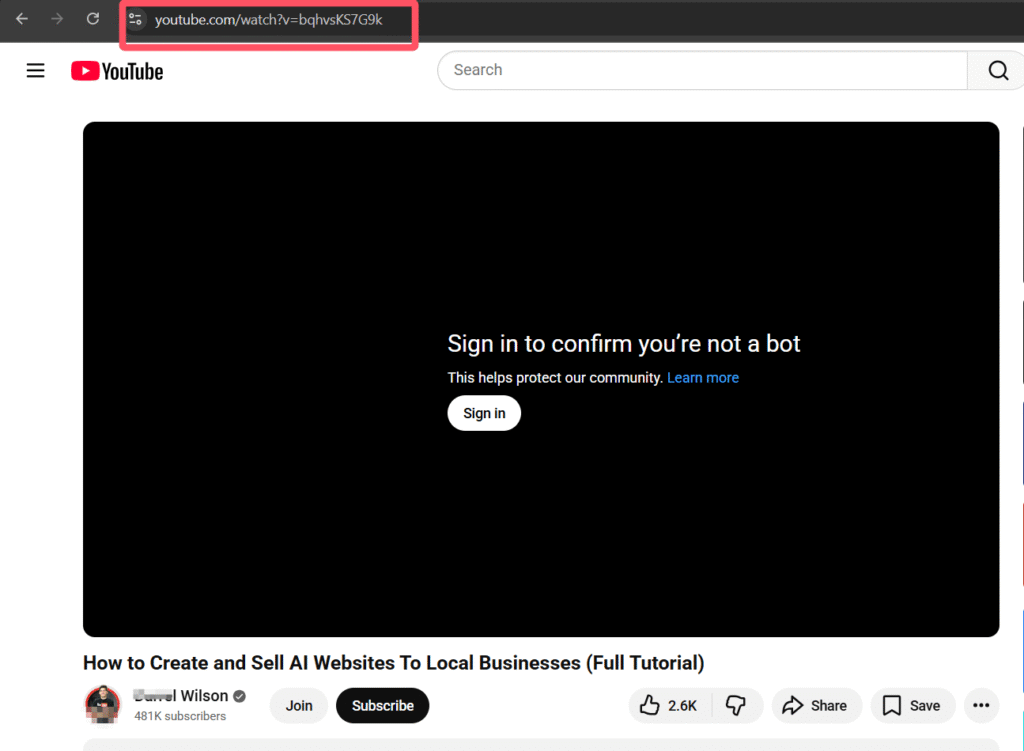
Task: Subscribe to the channel
Action: click(382, 705)
